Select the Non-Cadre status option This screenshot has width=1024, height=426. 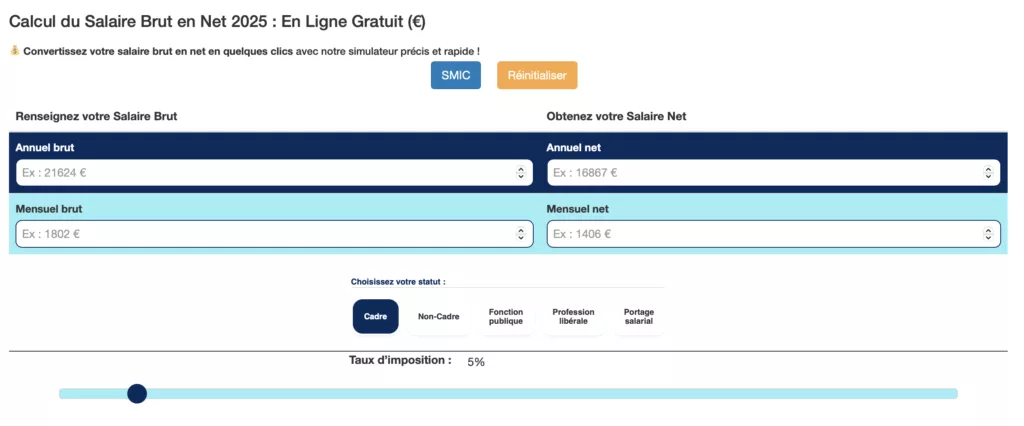pyautogui.click(x=439, y=316)
